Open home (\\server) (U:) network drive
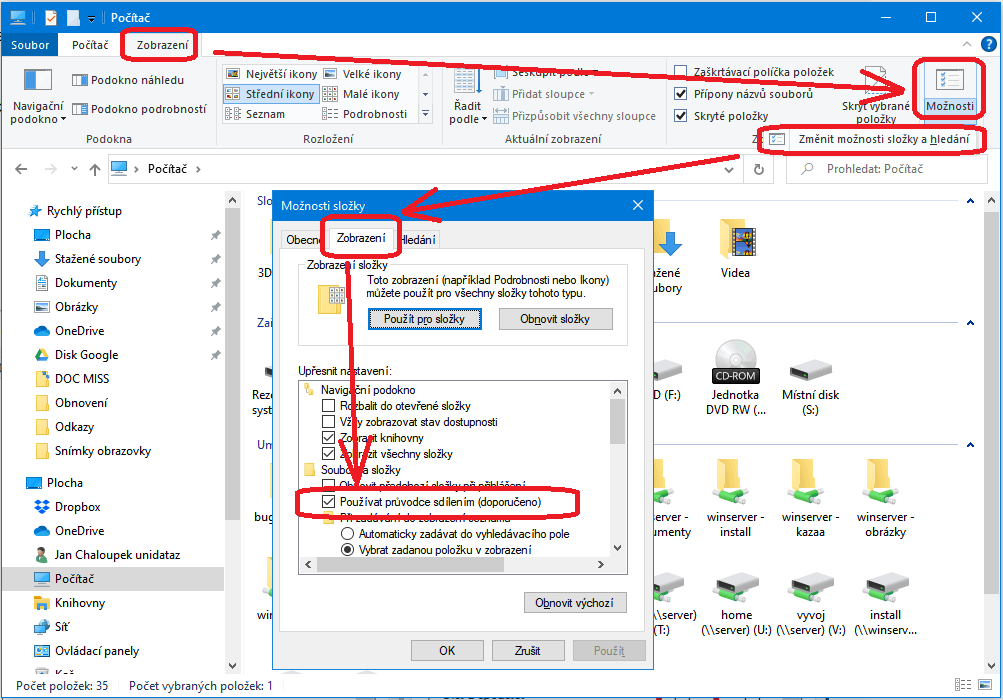Screen dimensions: 1003x700 point(736,605)
